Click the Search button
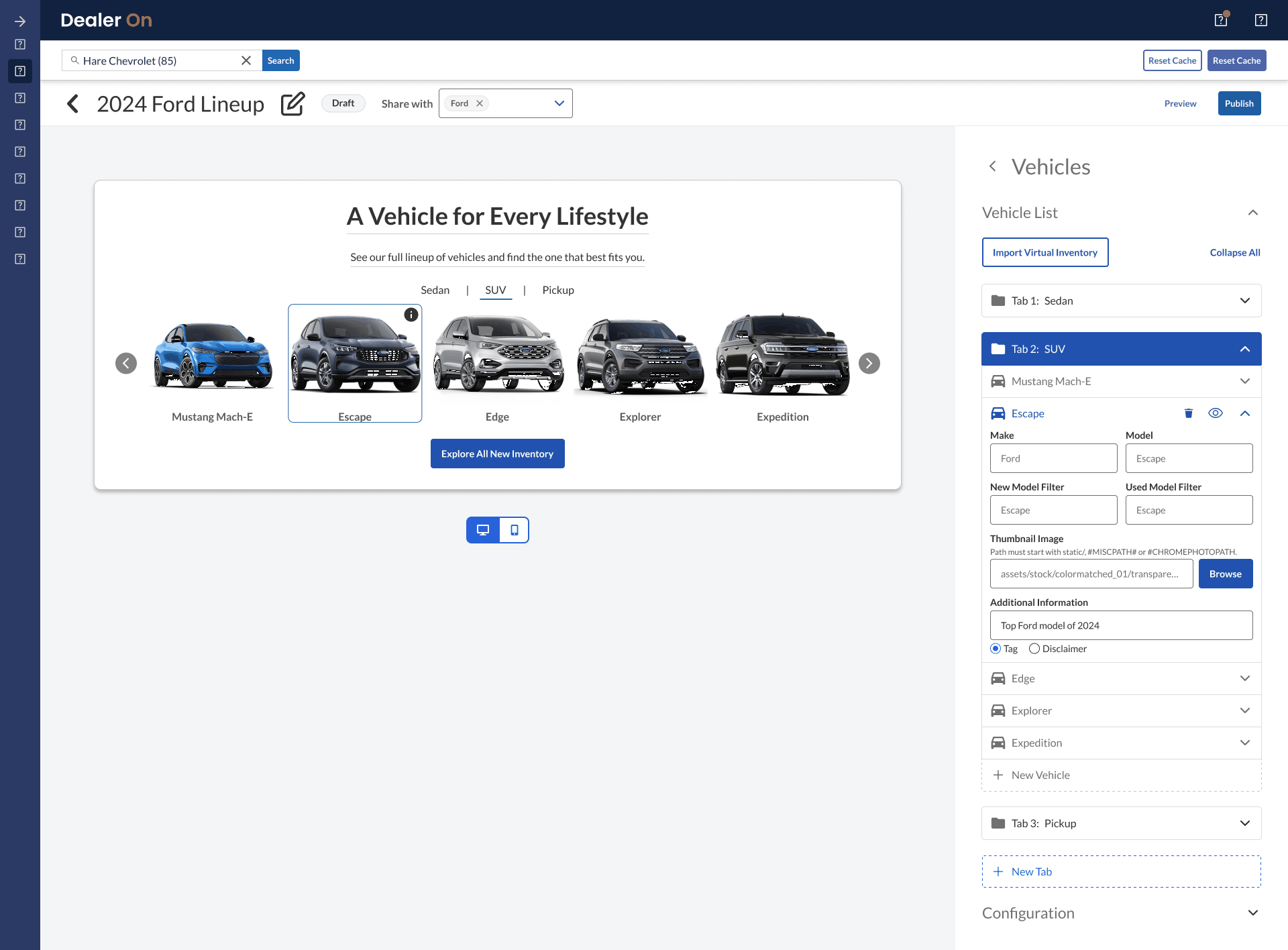This screenshot has width=1288, height=950. click(280, 60)
